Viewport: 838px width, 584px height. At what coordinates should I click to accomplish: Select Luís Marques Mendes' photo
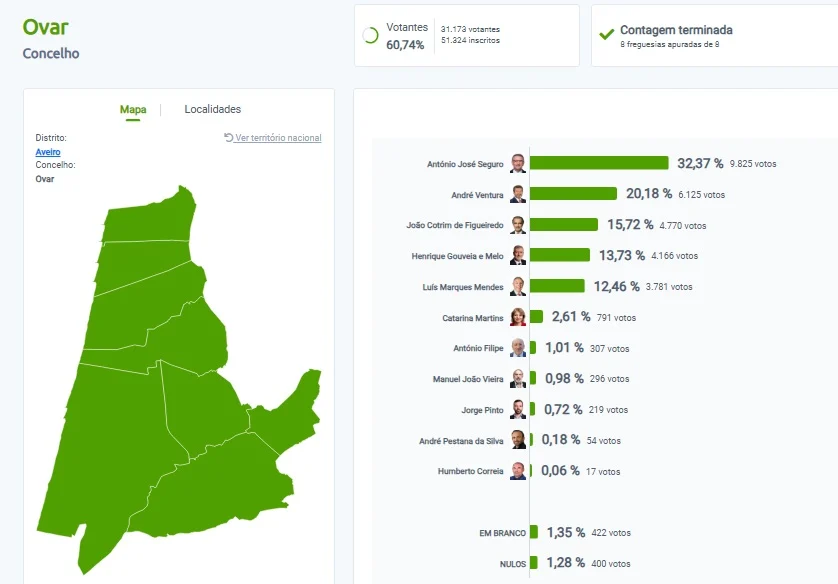pyautogui.click(x=518, y=286)
